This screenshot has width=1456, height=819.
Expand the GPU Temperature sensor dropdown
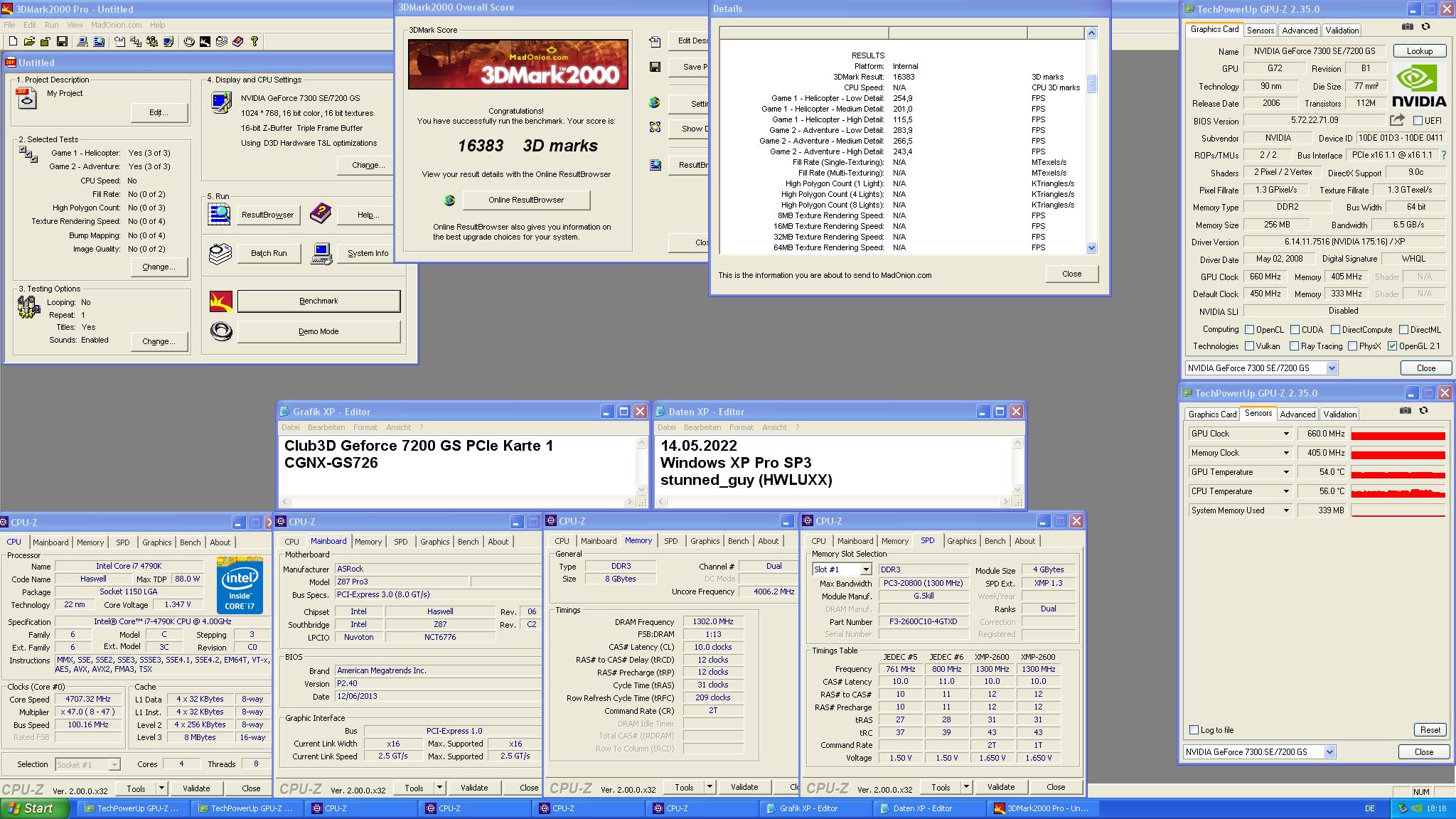1285,472
